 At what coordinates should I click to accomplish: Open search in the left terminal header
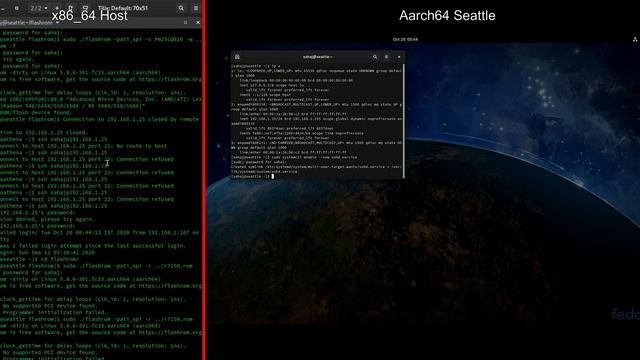(x=181, y=8)
